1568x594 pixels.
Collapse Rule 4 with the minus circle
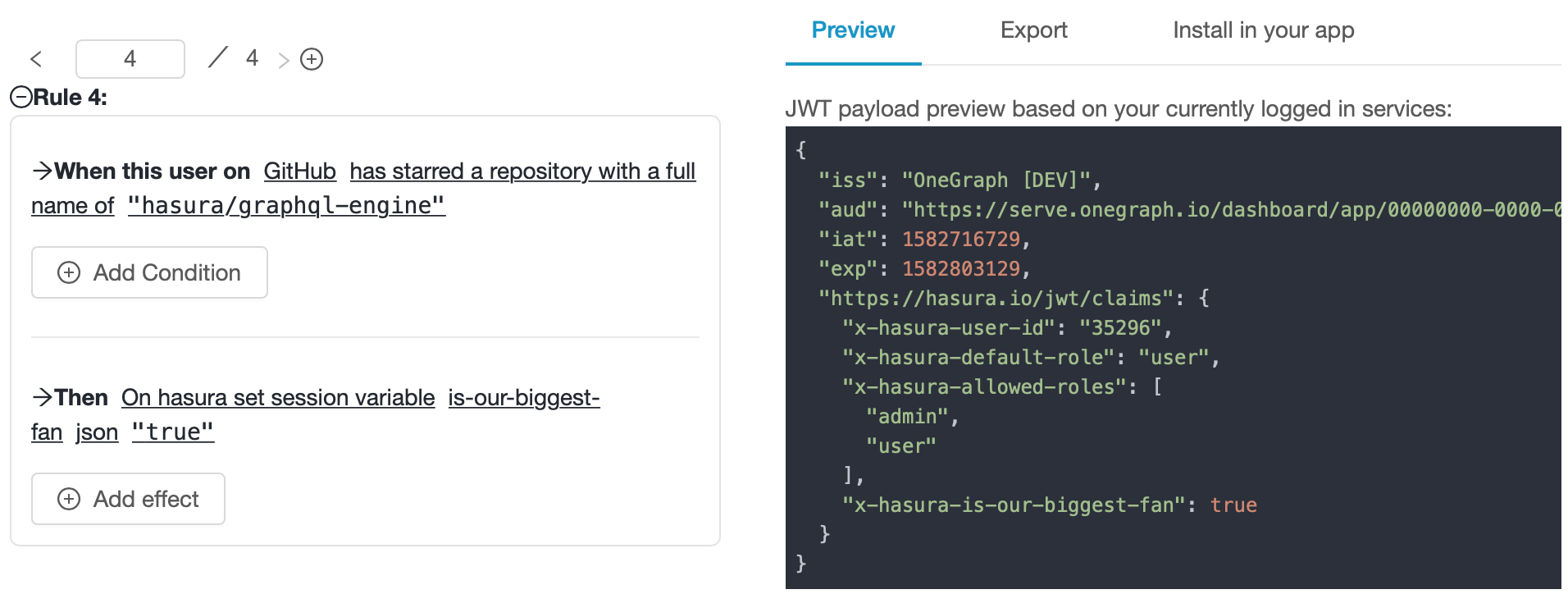pos(21,98)
